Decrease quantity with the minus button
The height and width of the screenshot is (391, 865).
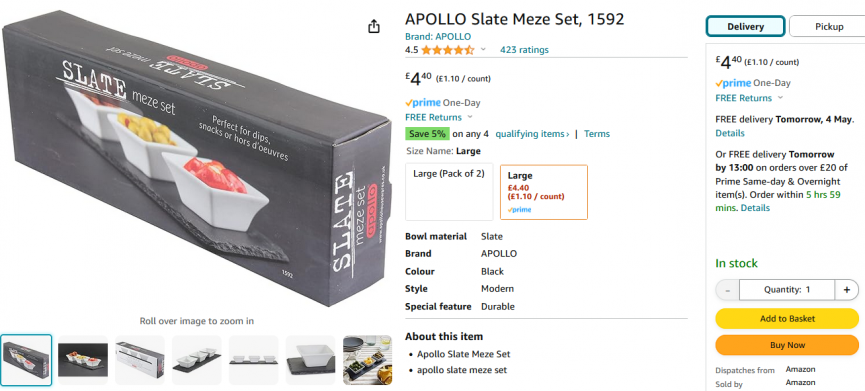point(728,290)
